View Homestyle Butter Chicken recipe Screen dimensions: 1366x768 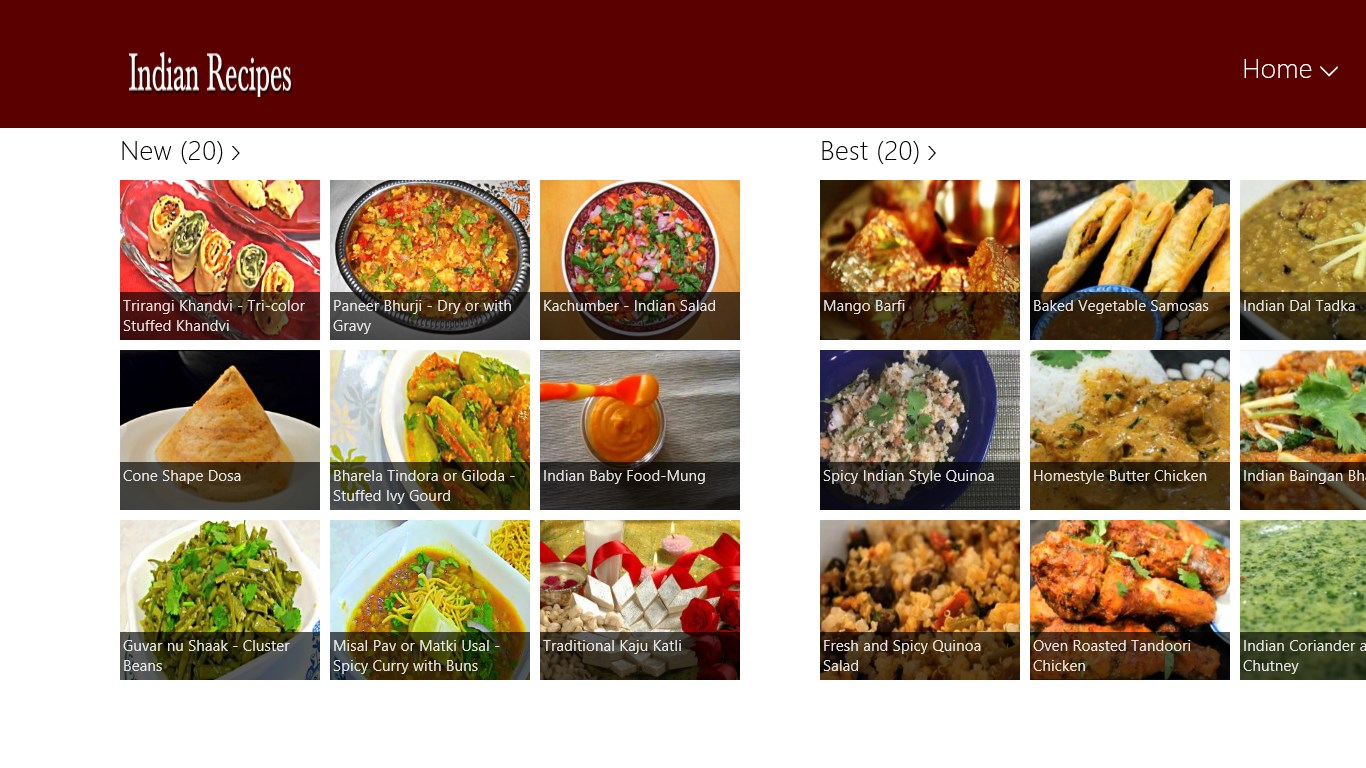click(1130, 430)
